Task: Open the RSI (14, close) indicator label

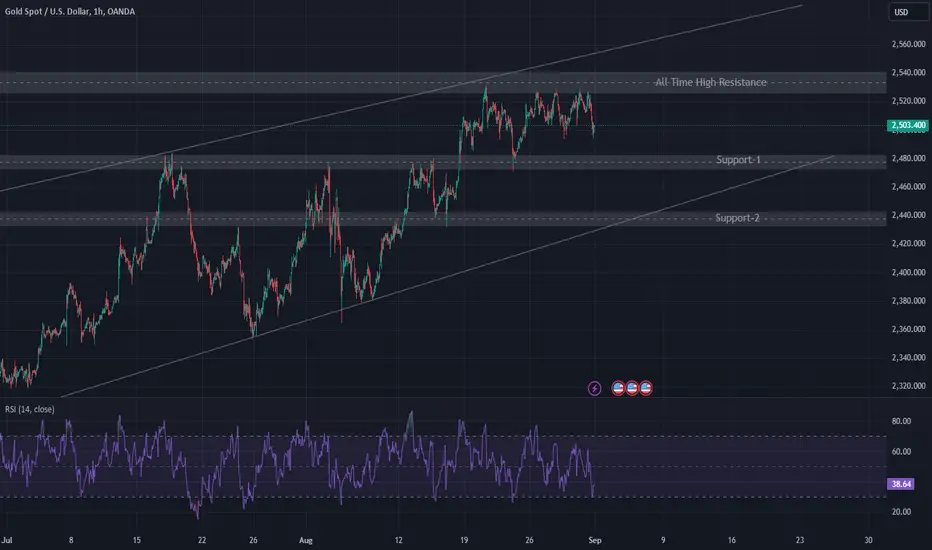Action: [30, 409]
